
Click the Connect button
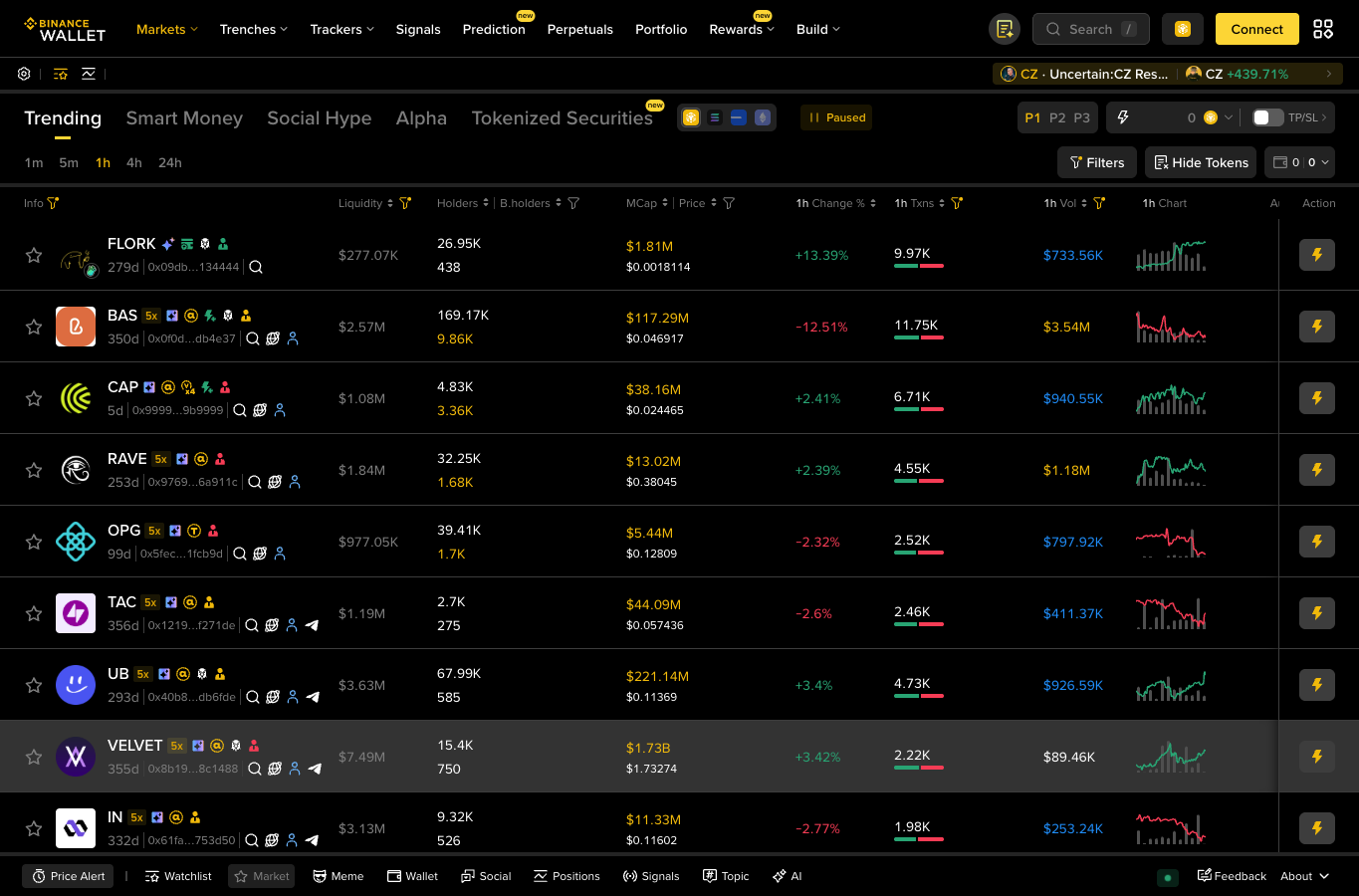pyautogui.click(x=1257, y=29)
